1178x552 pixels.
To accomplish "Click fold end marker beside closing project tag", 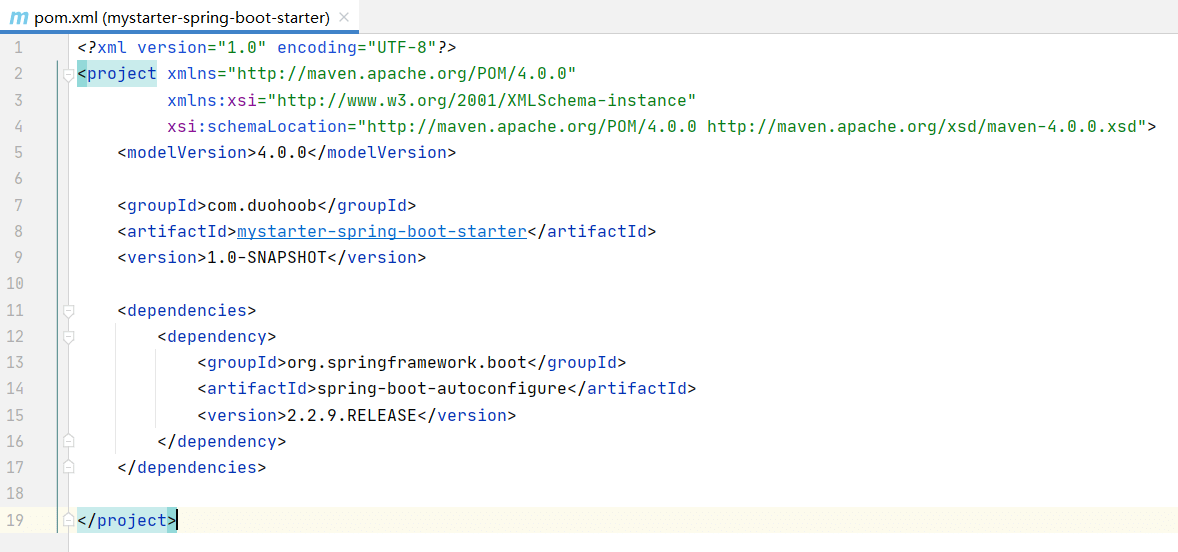I will click(x=68, y=520).
